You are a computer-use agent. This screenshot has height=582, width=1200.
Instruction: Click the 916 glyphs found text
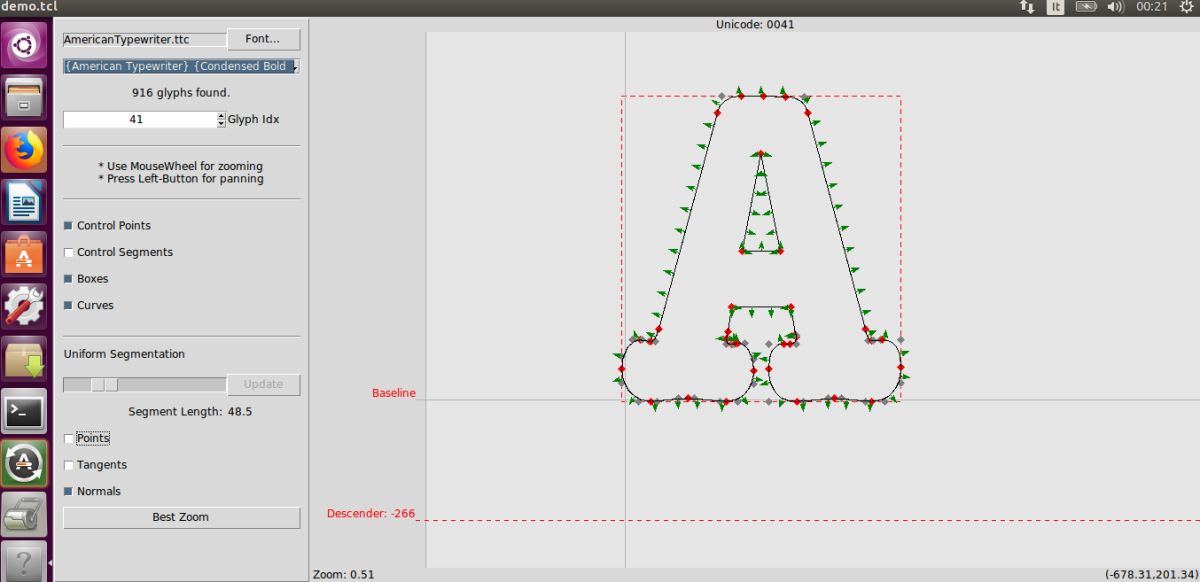(181, 93)
